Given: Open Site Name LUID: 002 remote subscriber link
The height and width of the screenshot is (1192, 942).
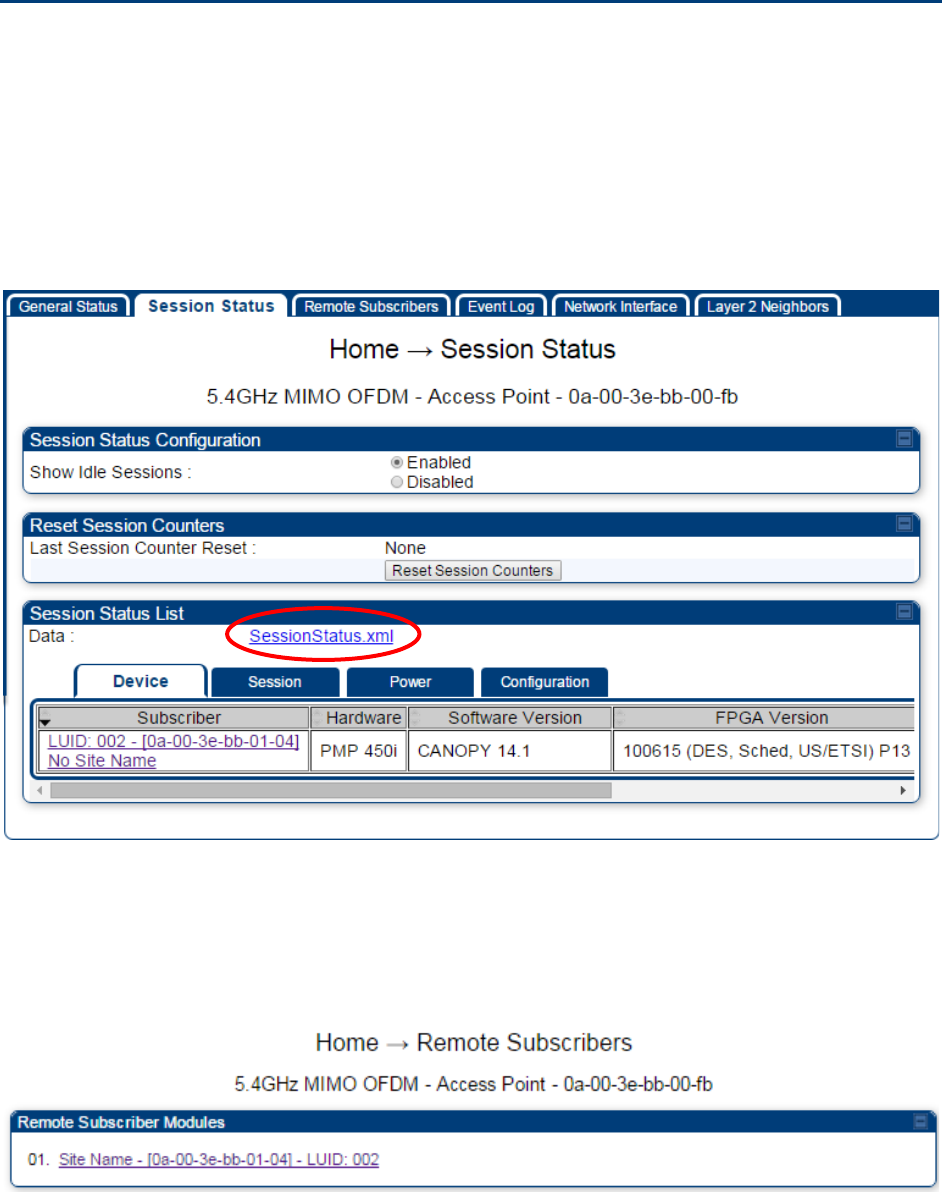Looking at the screenshot, I should [x=219, y=1159].
